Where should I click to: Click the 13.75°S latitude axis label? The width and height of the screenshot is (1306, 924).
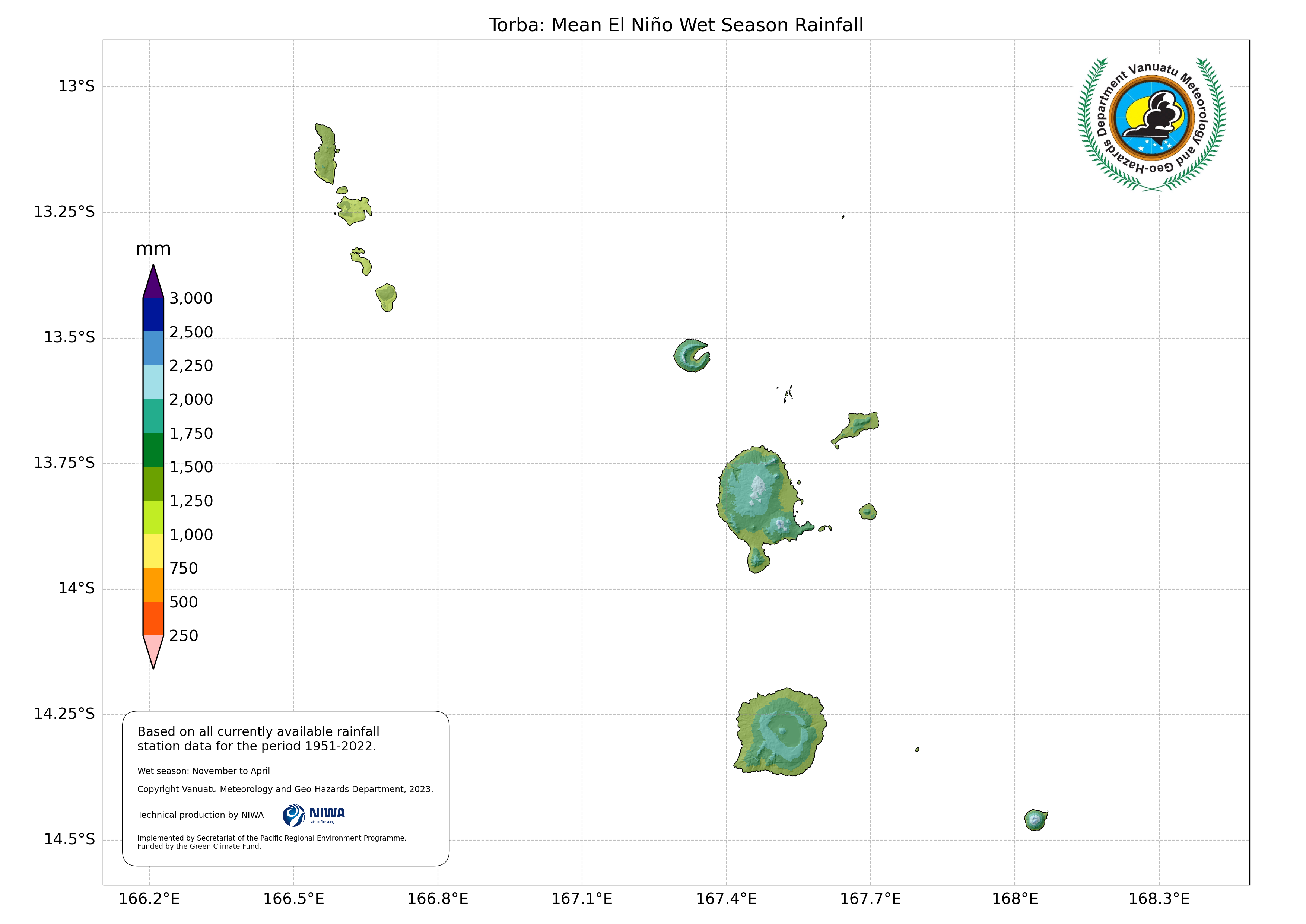point(64,463)
